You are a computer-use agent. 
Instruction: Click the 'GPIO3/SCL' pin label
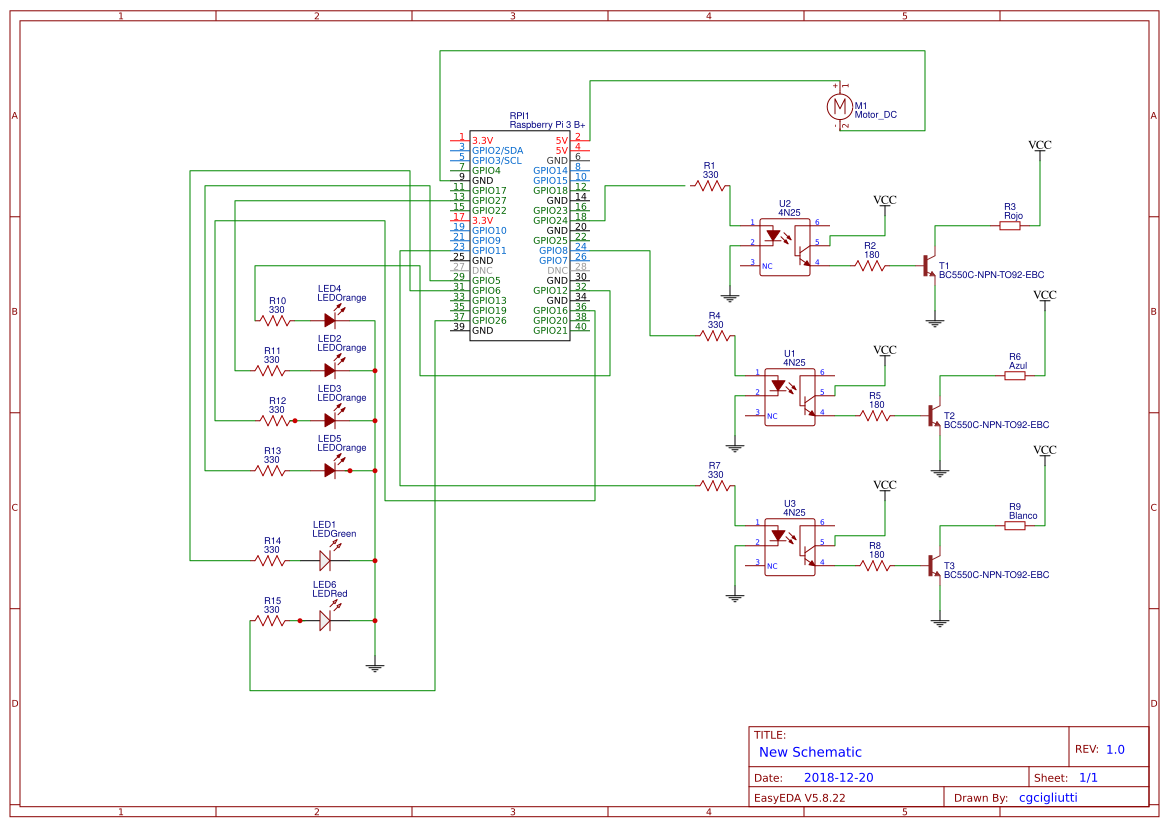(497, 160)
